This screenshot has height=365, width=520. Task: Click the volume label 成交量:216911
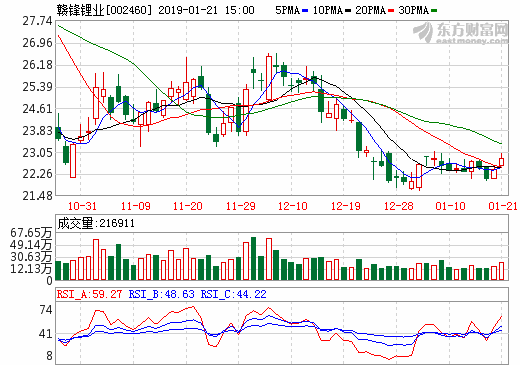96,223
